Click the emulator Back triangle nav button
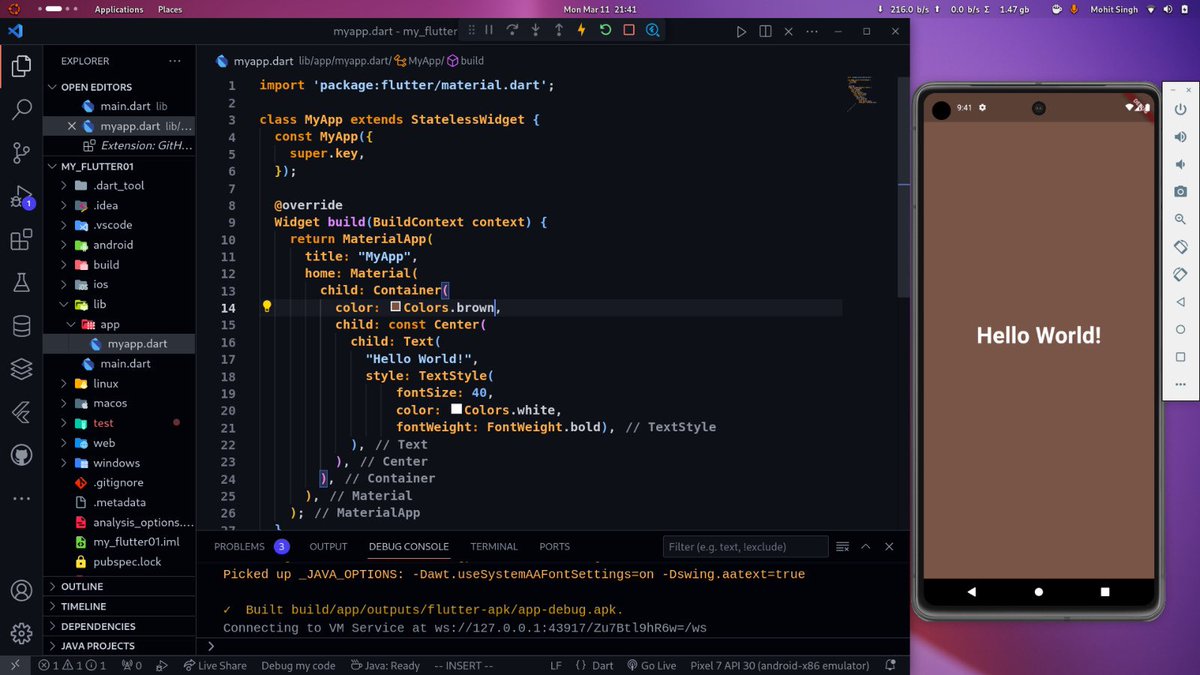 (971, 592)
